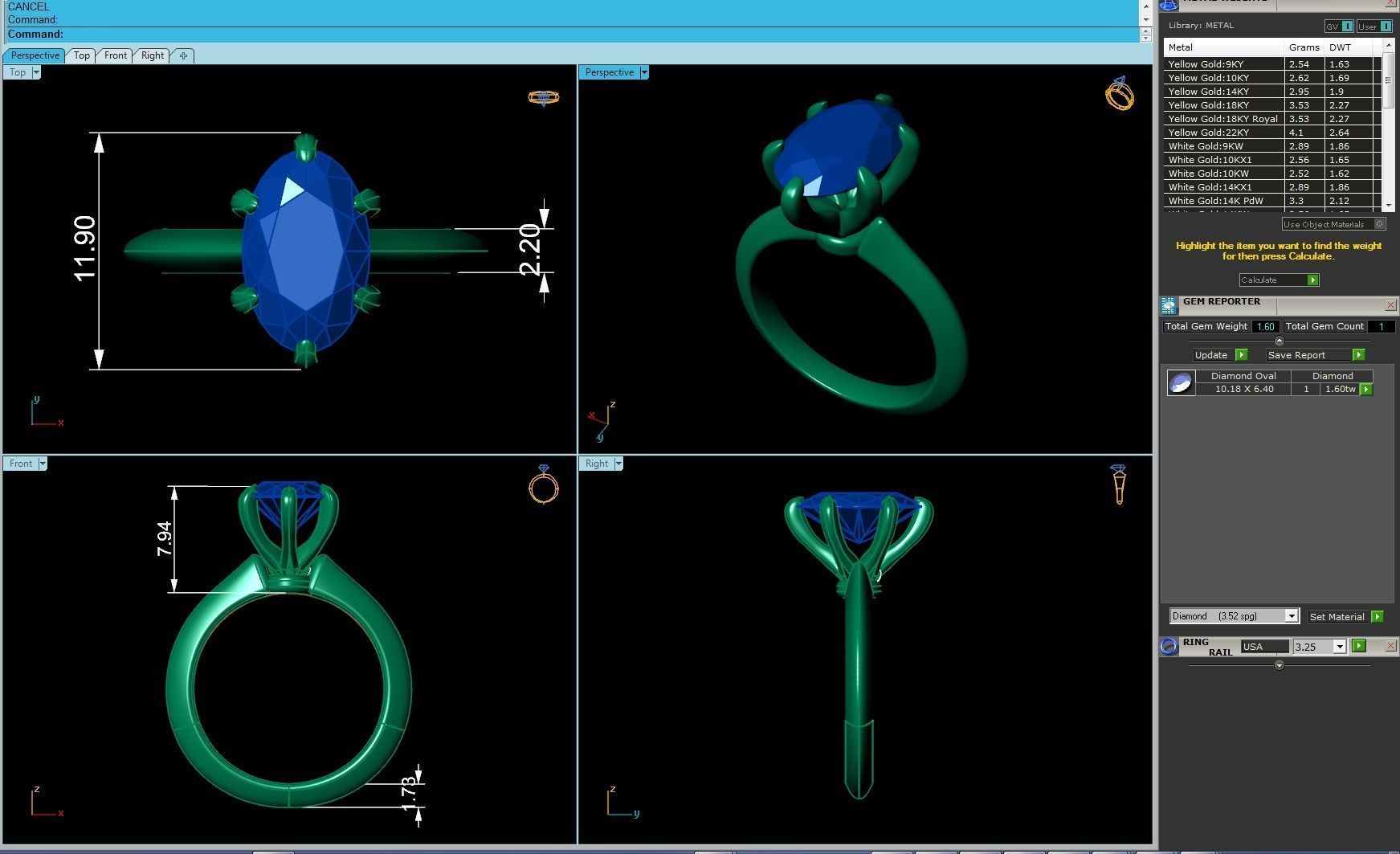This screenshot has width=1400, height=854.
Task: Select the White Gold:10KX1 row
Action: (x=1273, y=160)
